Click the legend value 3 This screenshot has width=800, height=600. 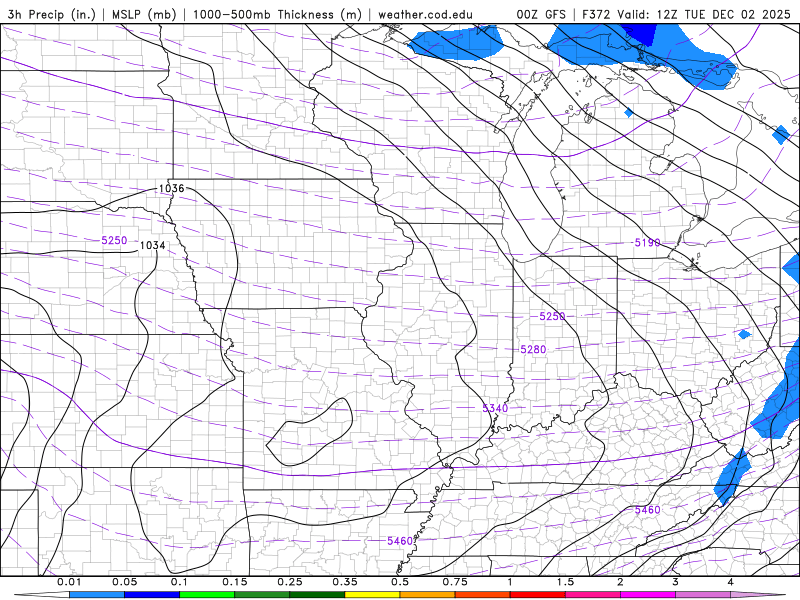[675, 582]
